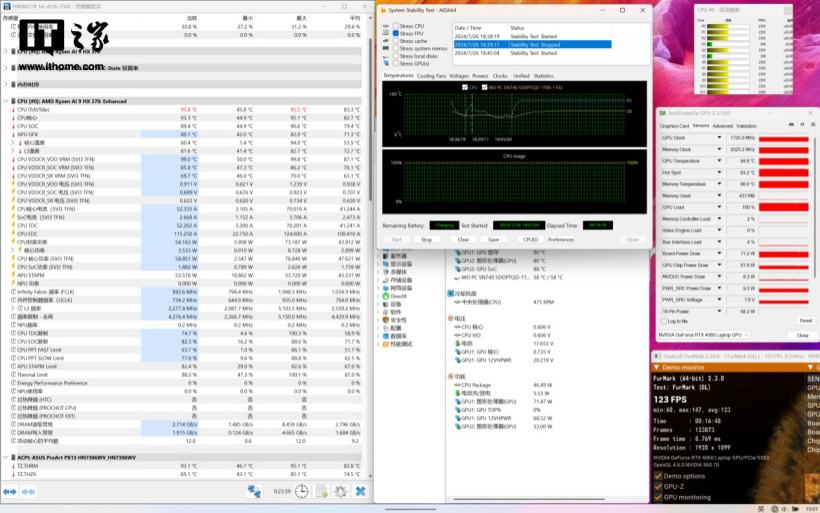Click HWiNFO reset clock icon

coord(302,492)
